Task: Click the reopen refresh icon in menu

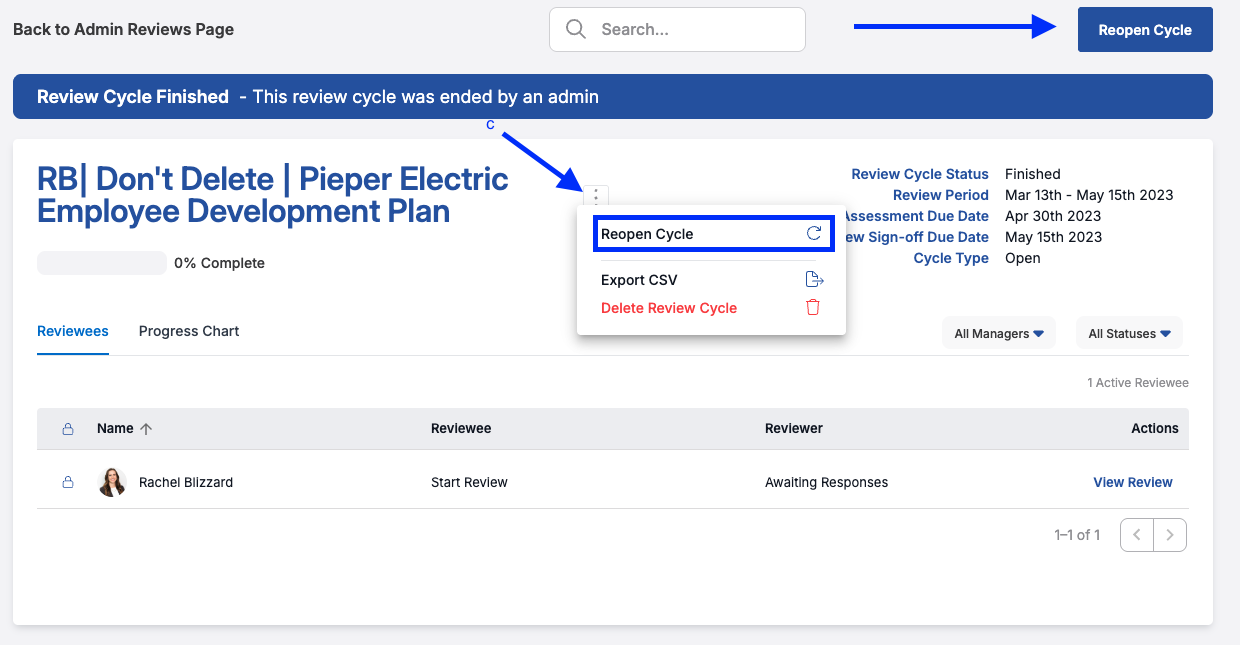Action: click(813, 234)
